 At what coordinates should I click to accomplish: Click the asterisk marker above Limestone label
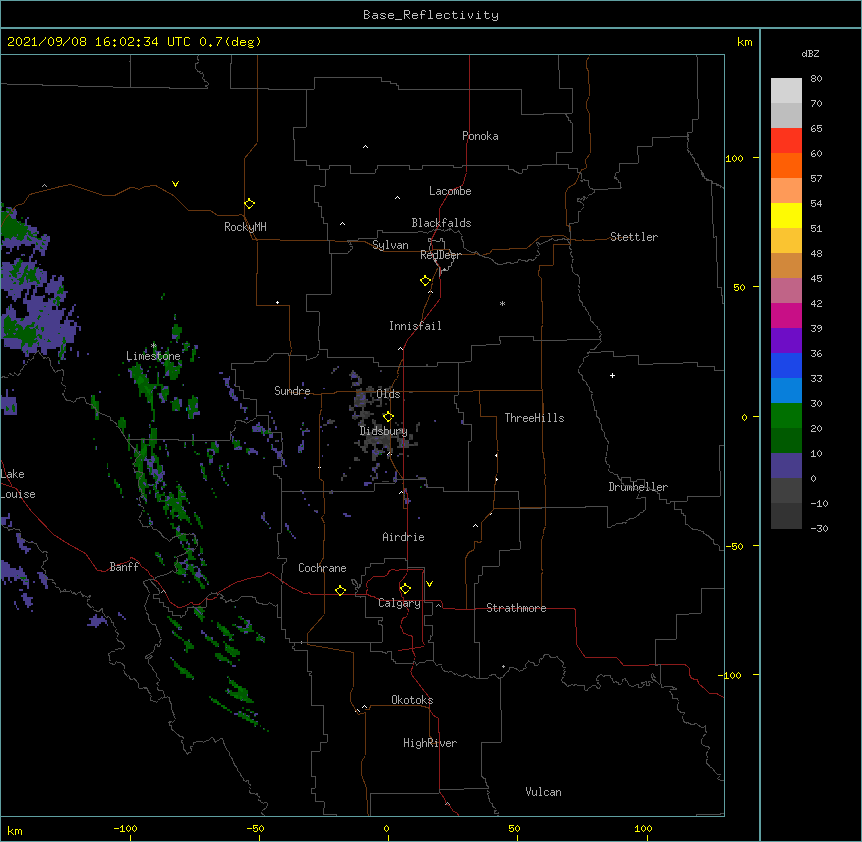[153, 346]
